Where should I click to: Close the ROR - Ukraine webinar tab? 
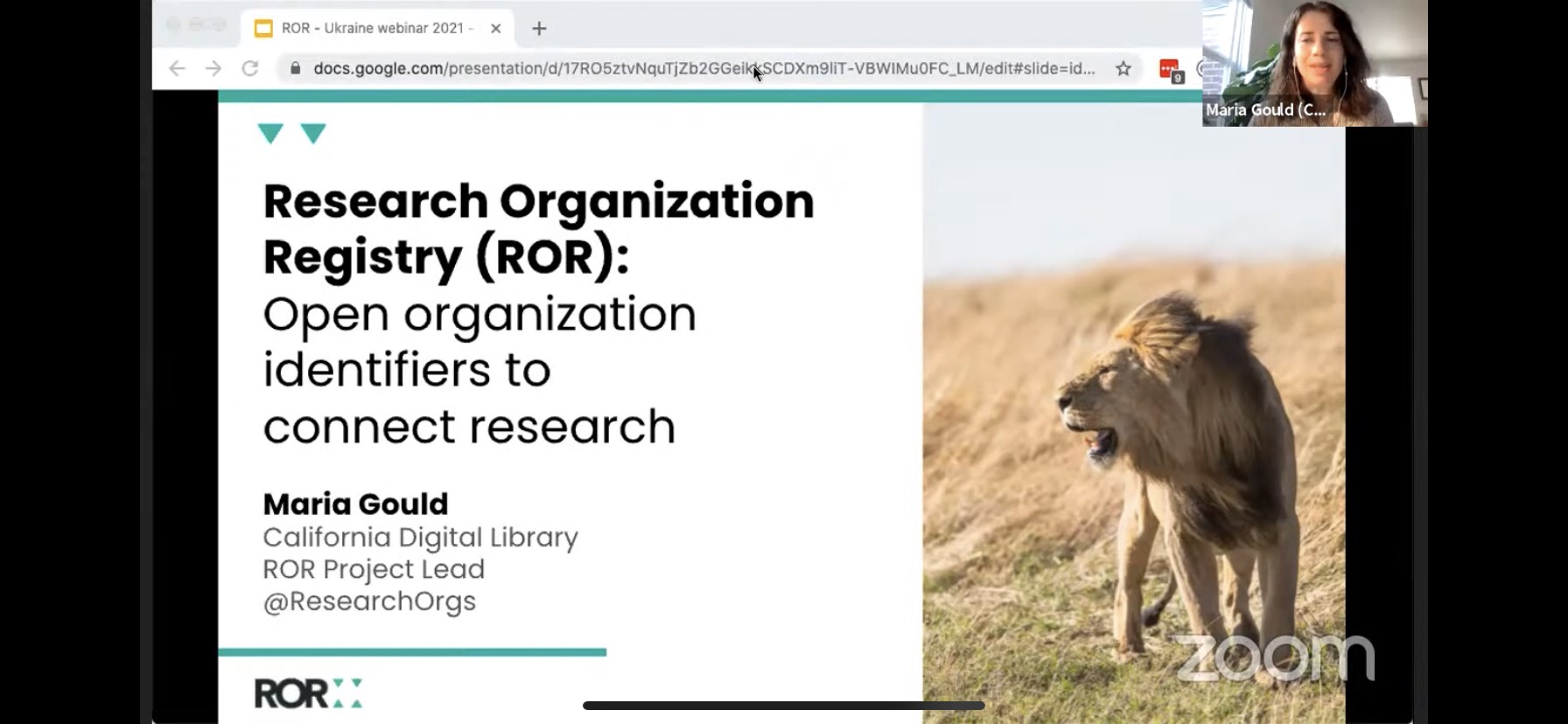click(x=496, y=29)
